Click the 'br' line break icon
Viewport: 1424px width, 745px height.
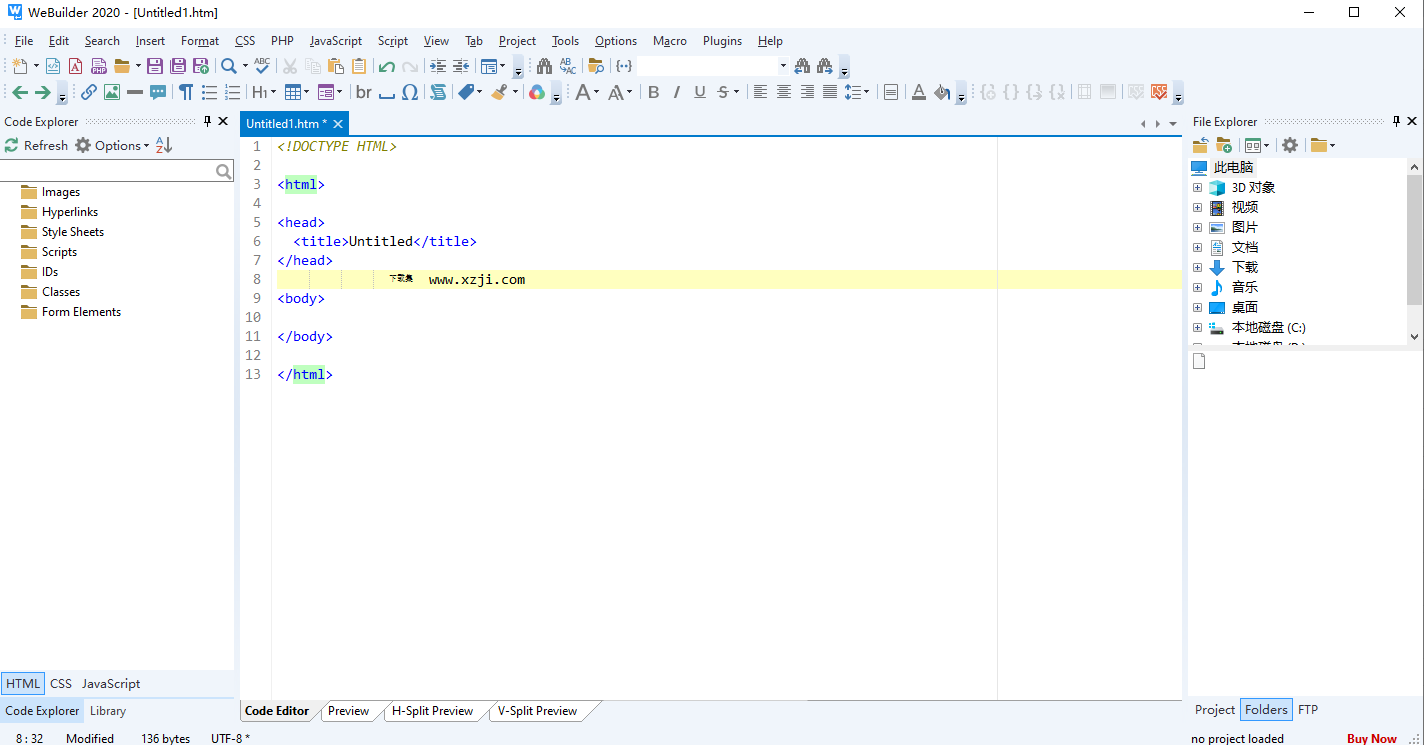pyautogui.click(x=364, y=92)
